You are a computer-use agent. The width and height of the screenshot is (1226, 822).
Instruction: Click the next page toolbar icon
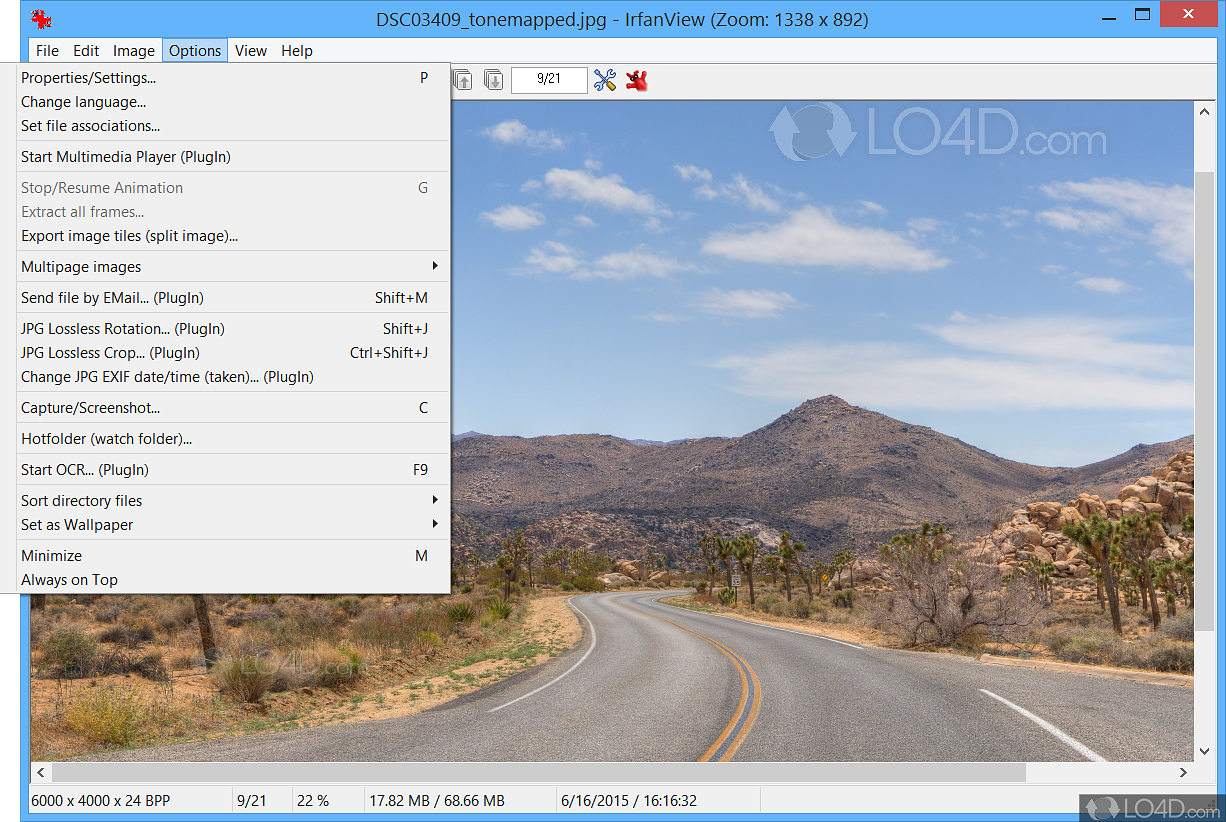(x=494, y=80)
